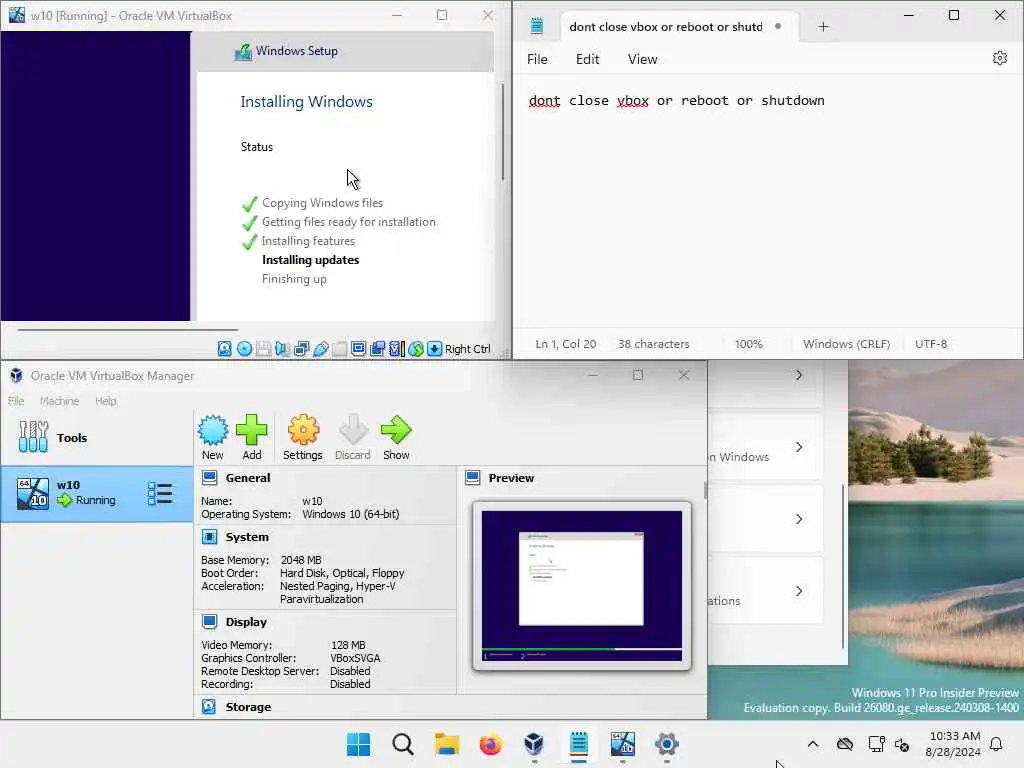Screen dimensions: 1024x768
Task: Click the w10 preview thumbnail
Action: [x=582, y=586]
